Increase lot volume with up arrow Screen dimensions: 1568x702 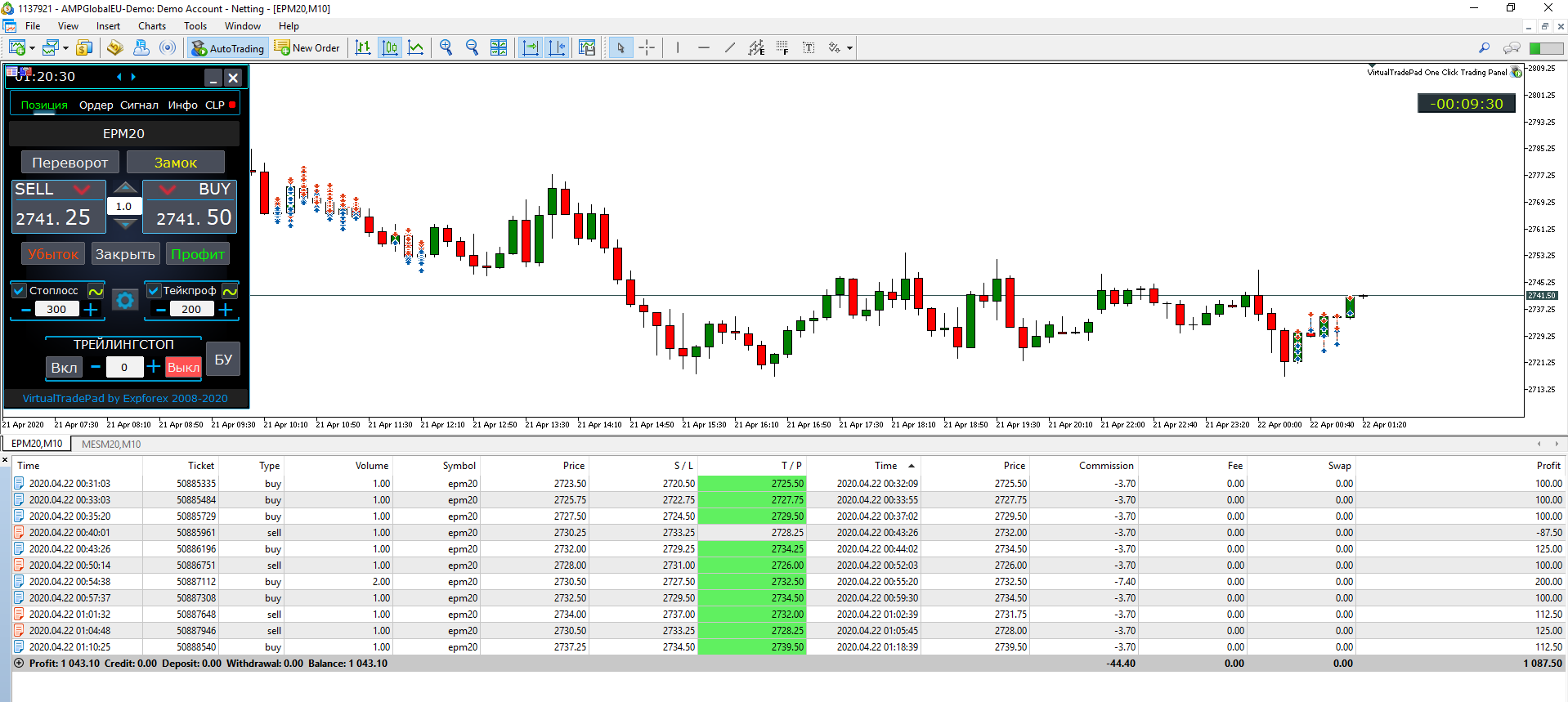coord(125,189)
